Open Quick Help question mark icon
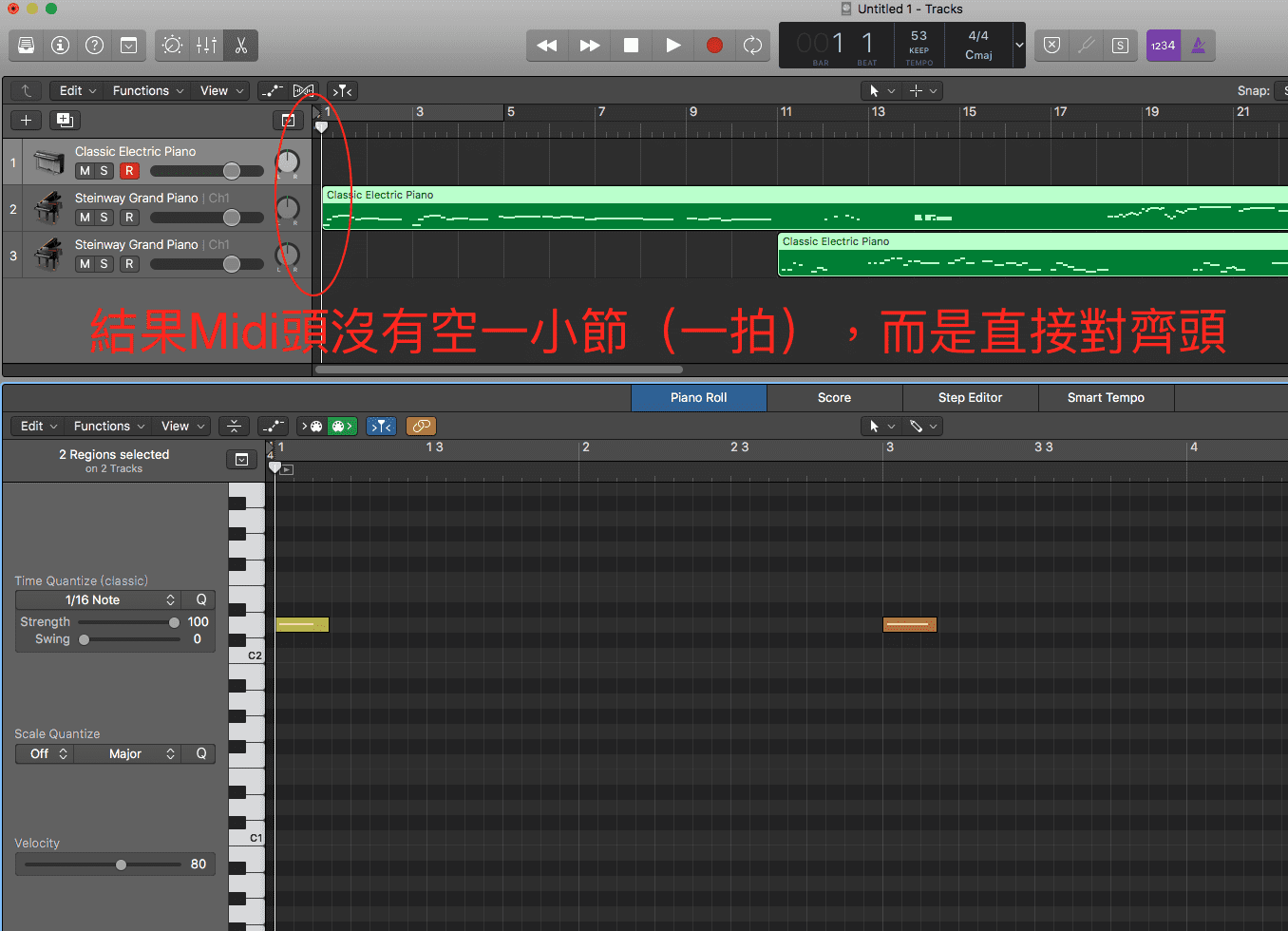Viewport: 1288px width, 931px height. [x=95, y=45]
